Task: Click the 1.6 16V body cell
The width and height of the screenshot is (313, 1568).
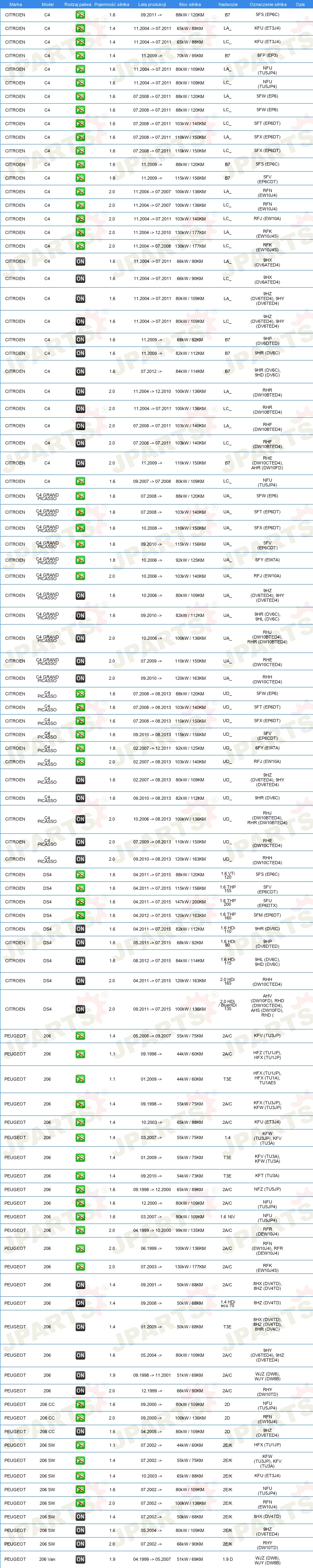Action: point(227,1217)
